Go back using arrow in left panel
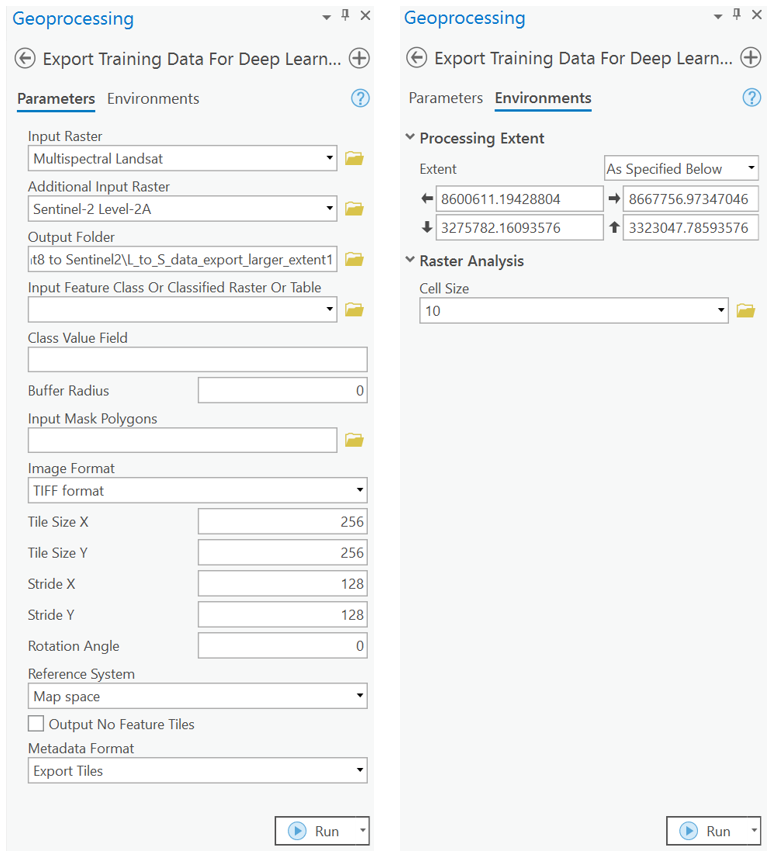 pyautogui.click(x=25, y=58)
